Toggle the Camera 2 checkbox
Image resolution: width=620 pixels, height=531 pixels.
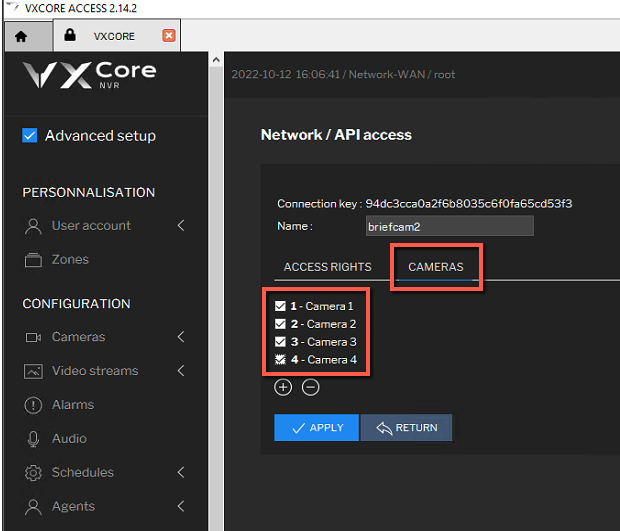[x=280, y=324]
